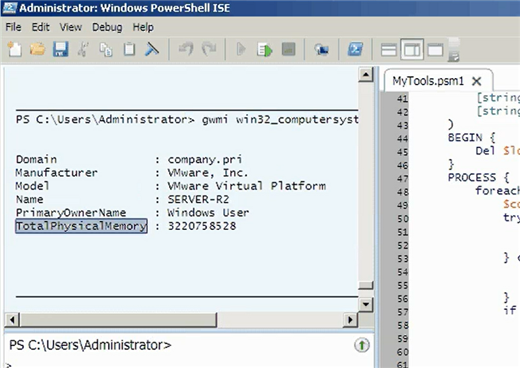The width and height of the screenshot is (520, 368).
Task: Open the Debug menu
Action: pyautogui.click(x=107, y=27)
